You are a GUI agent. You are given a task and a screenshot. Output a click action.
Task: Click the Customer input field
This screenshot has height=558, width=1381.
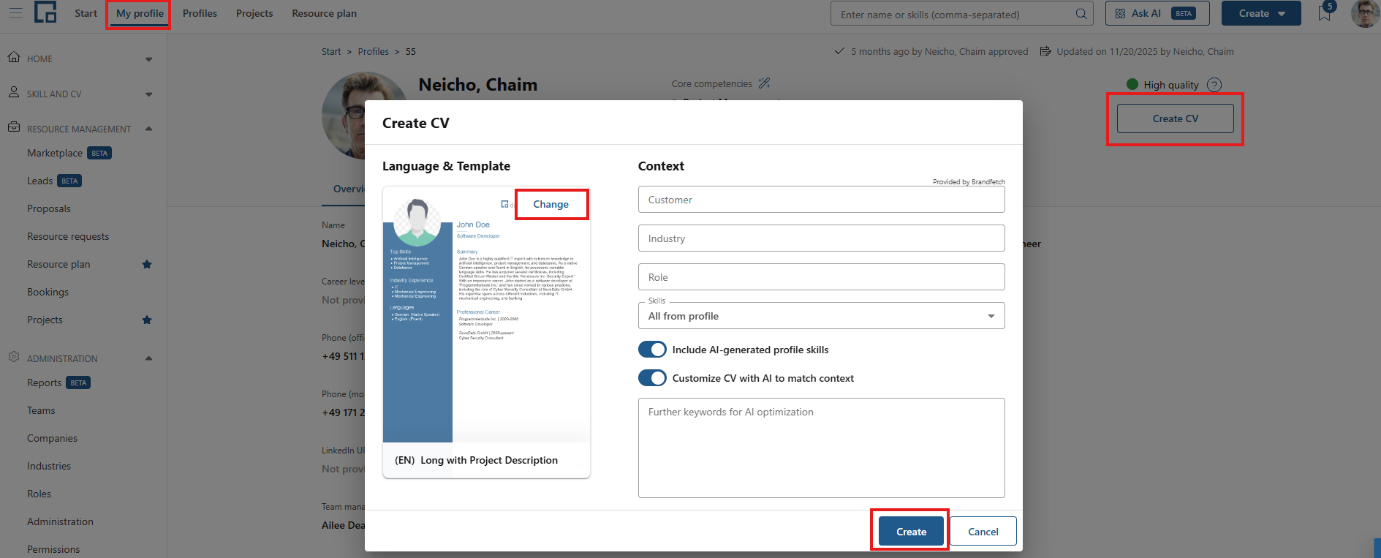821,199
